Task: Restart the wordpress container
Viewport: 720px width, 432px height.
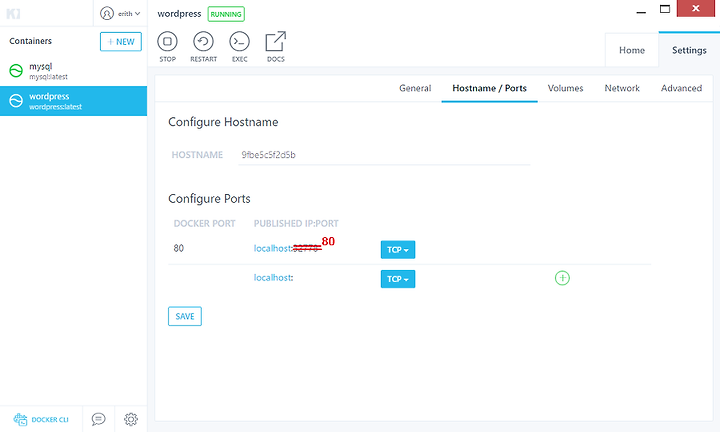Action: [x=203, y=46]
